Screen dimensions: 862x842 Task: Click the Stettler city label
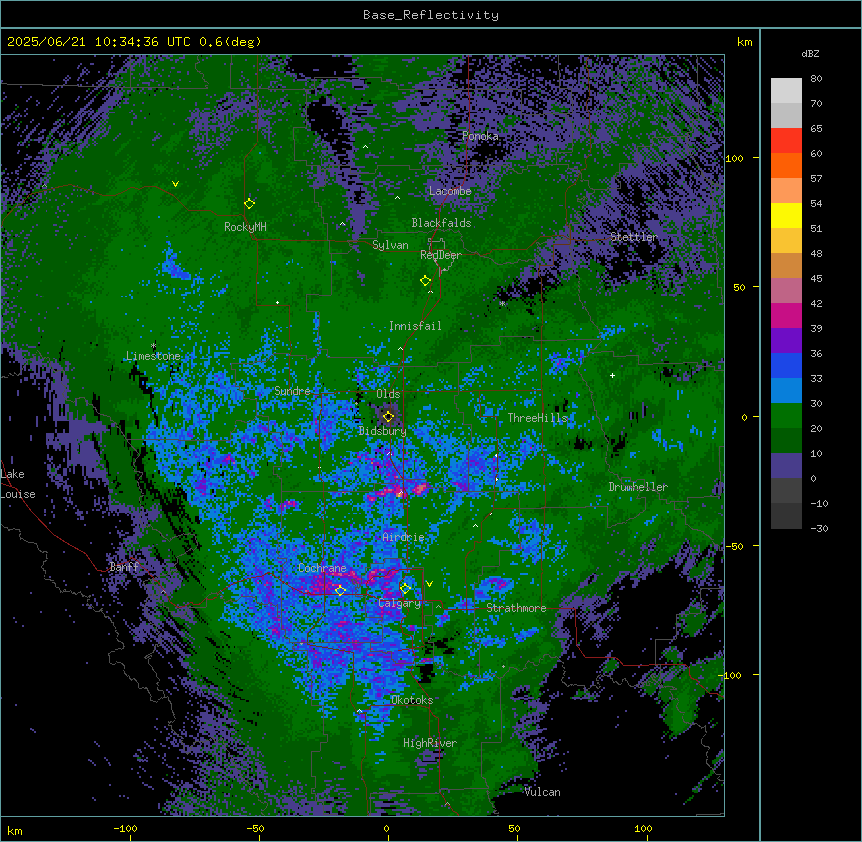(634, 237)
